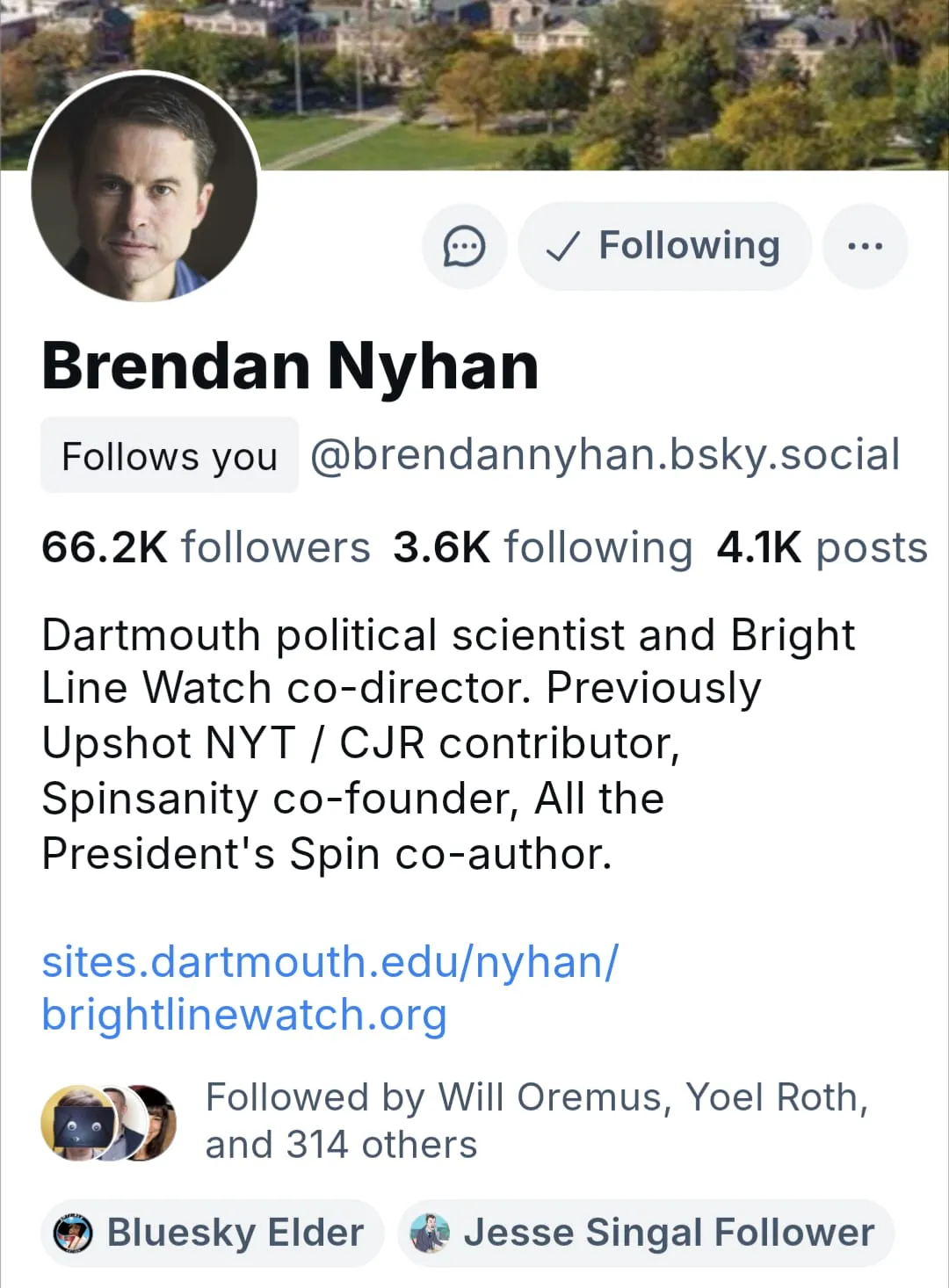949x1288 pixels.
Task: Open chat message with Brendan Nyhan
Action: (464, 246)
